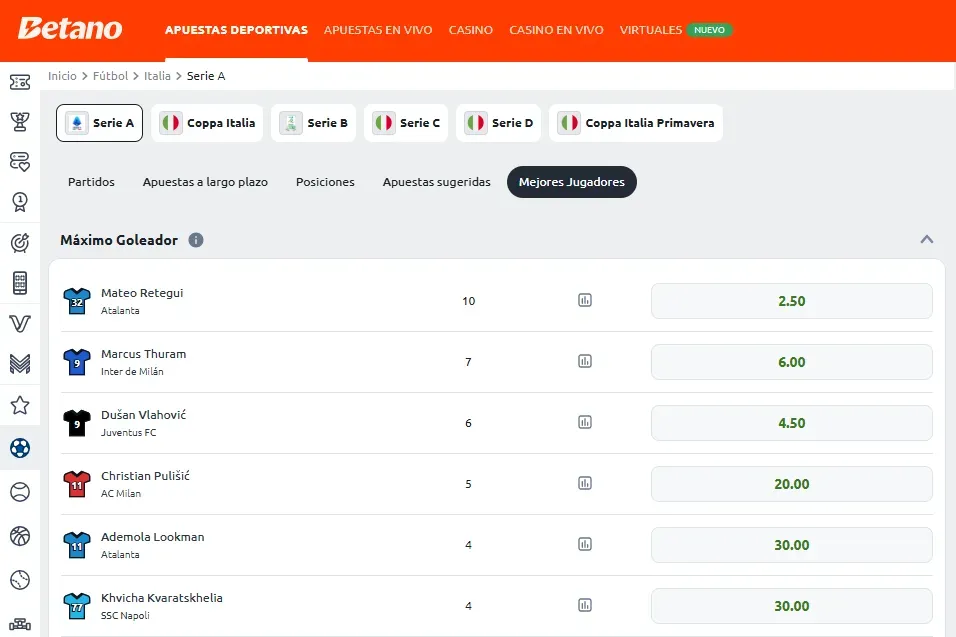Open the Casino section
Viewport: 956px width, 637px height.
[471, 30]
